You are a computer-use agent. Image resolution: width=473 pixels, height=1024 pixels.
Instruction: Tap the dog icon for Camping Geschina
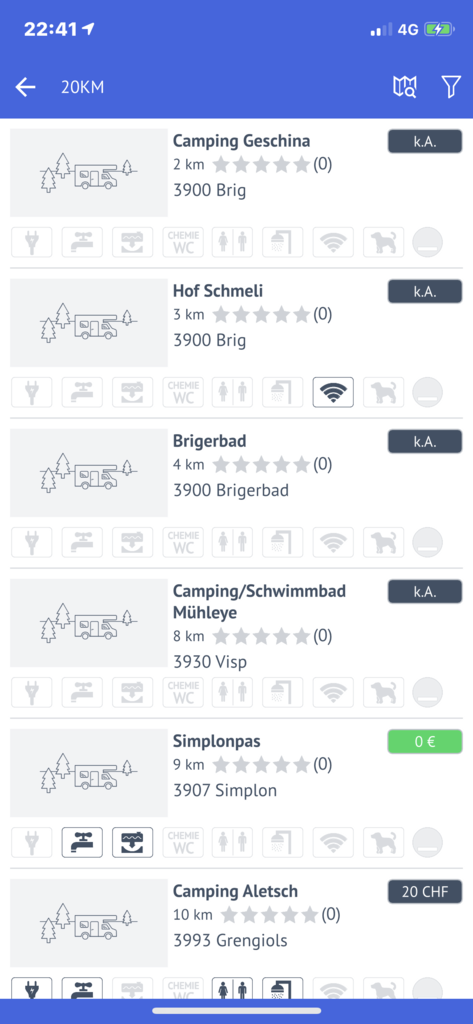[383, 242]
